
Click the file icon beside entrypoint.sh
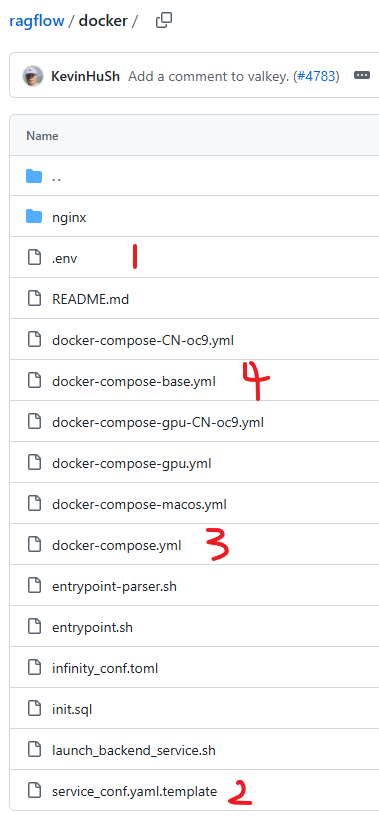[34, 627]
